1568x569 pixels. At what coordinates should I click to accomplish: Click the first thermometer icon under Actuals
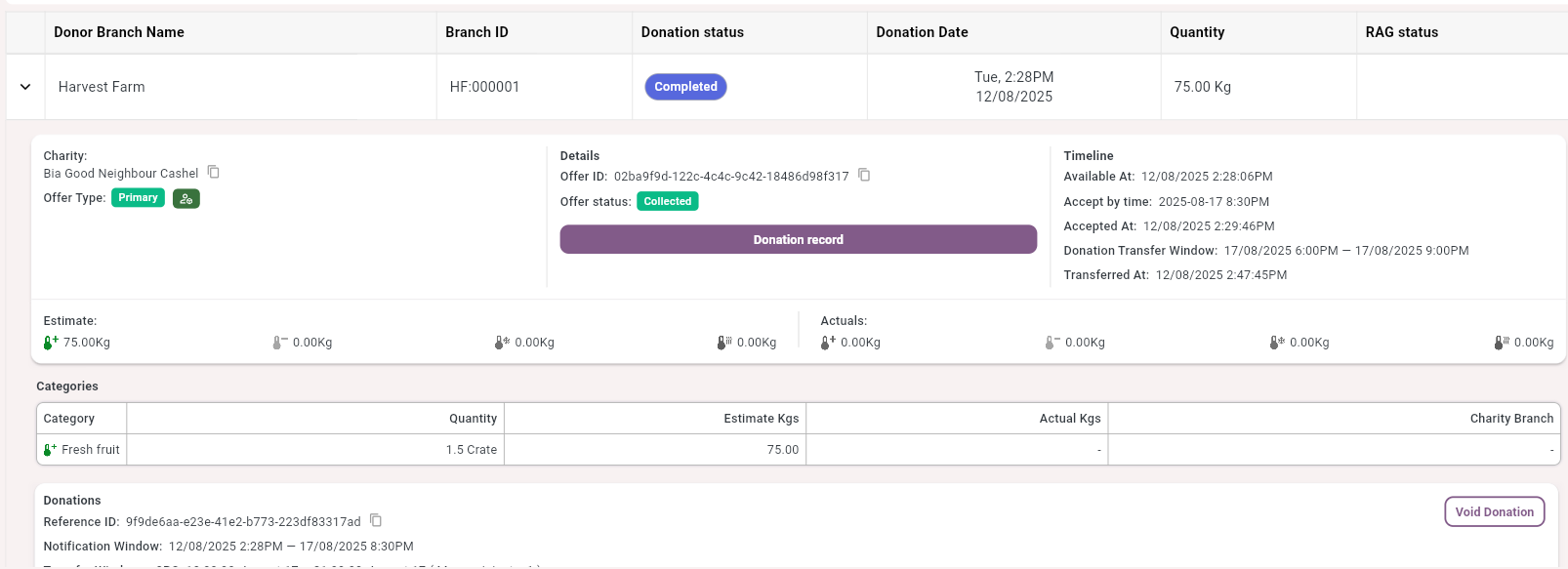pos(827,343)
